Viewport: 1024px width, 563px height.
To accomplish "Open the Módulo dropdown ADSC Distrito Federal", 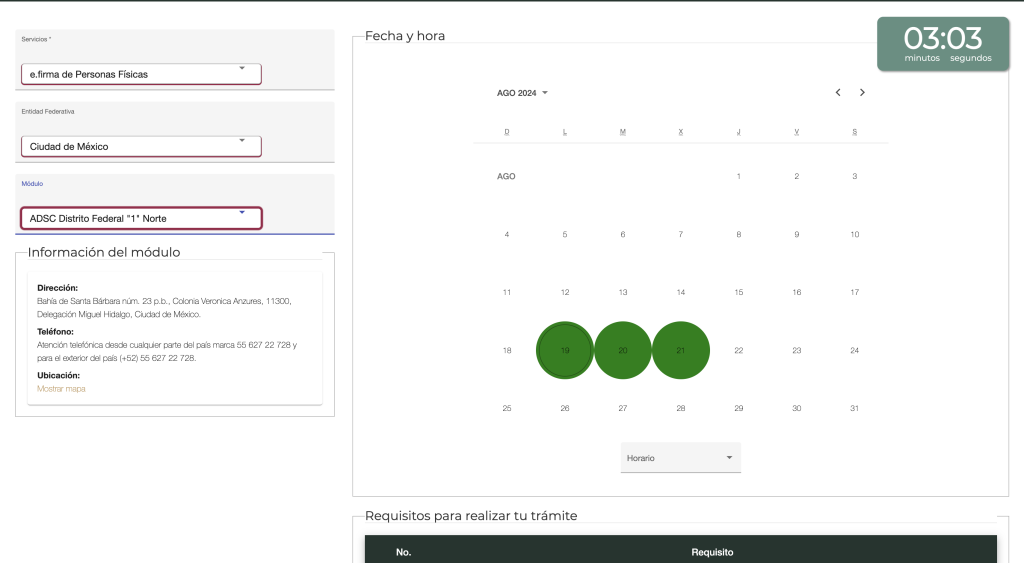I will click(141, 218).
